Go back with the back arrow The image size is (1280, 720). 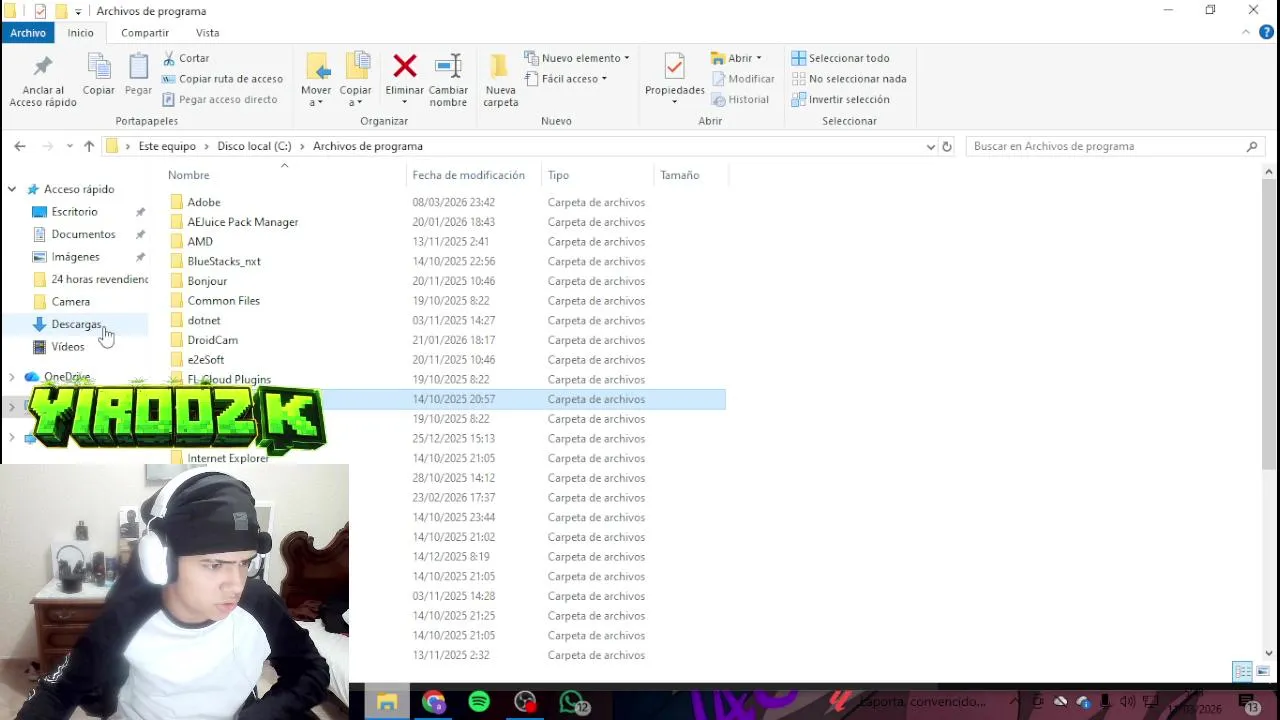[x=20, y=146]
